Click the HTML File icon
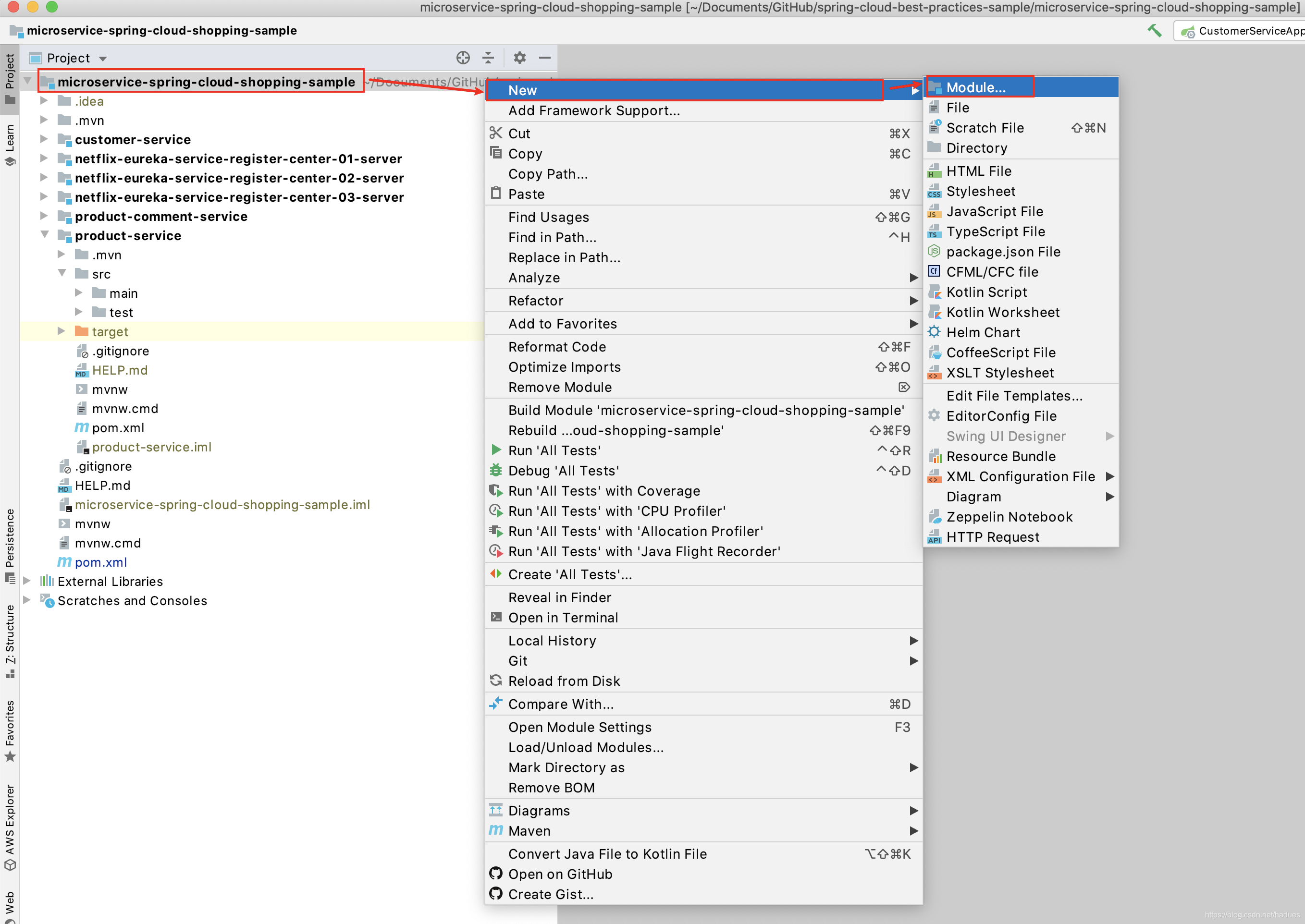 click(934, 170)
